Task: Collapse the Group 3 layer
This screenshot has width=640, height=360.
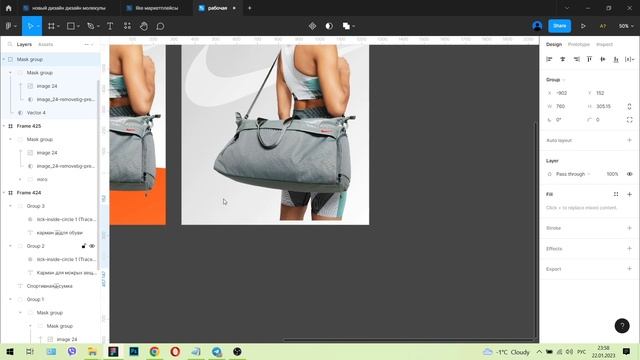Action: tap(10, 206)
